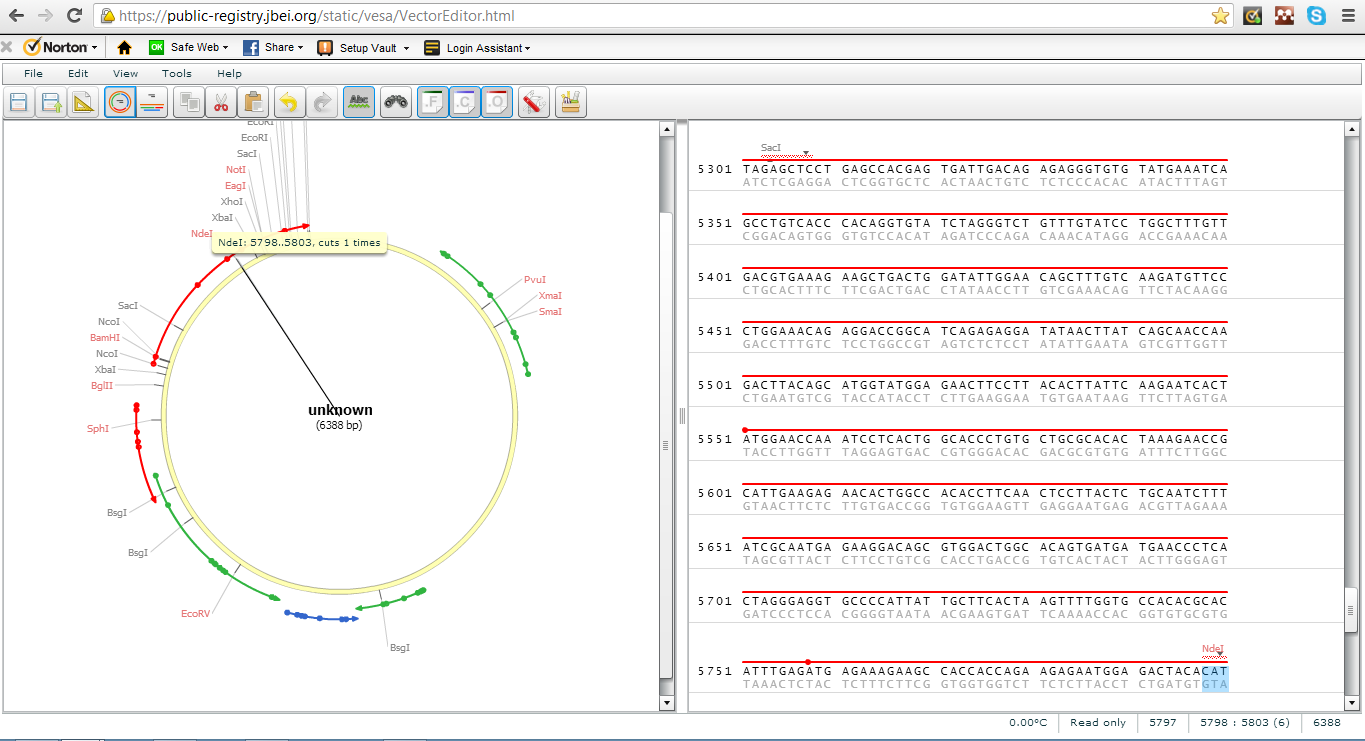This screenshot has width=1365, height=741.
Task: Open the File menu
Action: click(33, 73)
